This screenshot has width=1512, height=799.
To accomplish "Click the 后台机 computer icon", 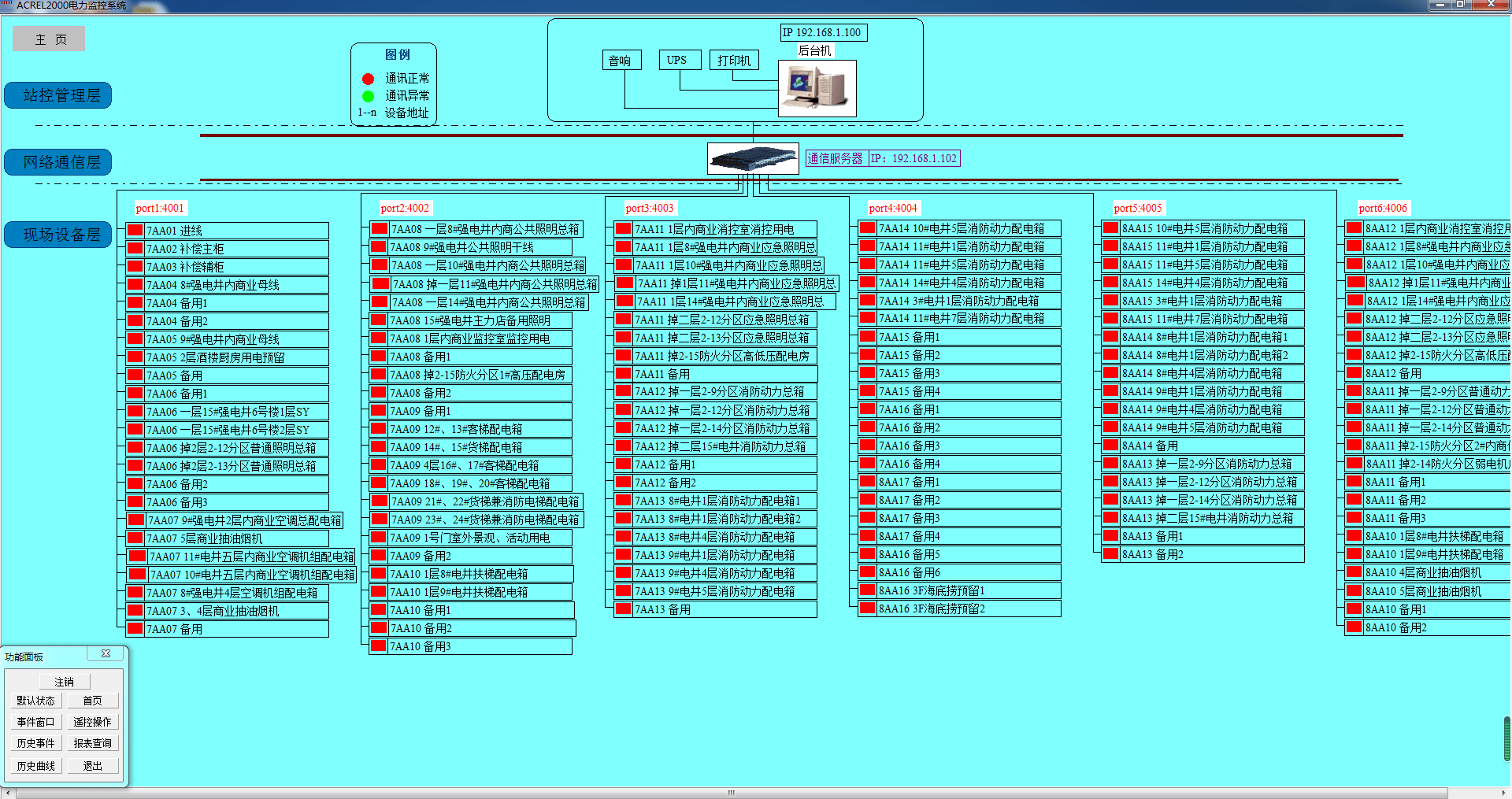I will [x=817, y=88].
